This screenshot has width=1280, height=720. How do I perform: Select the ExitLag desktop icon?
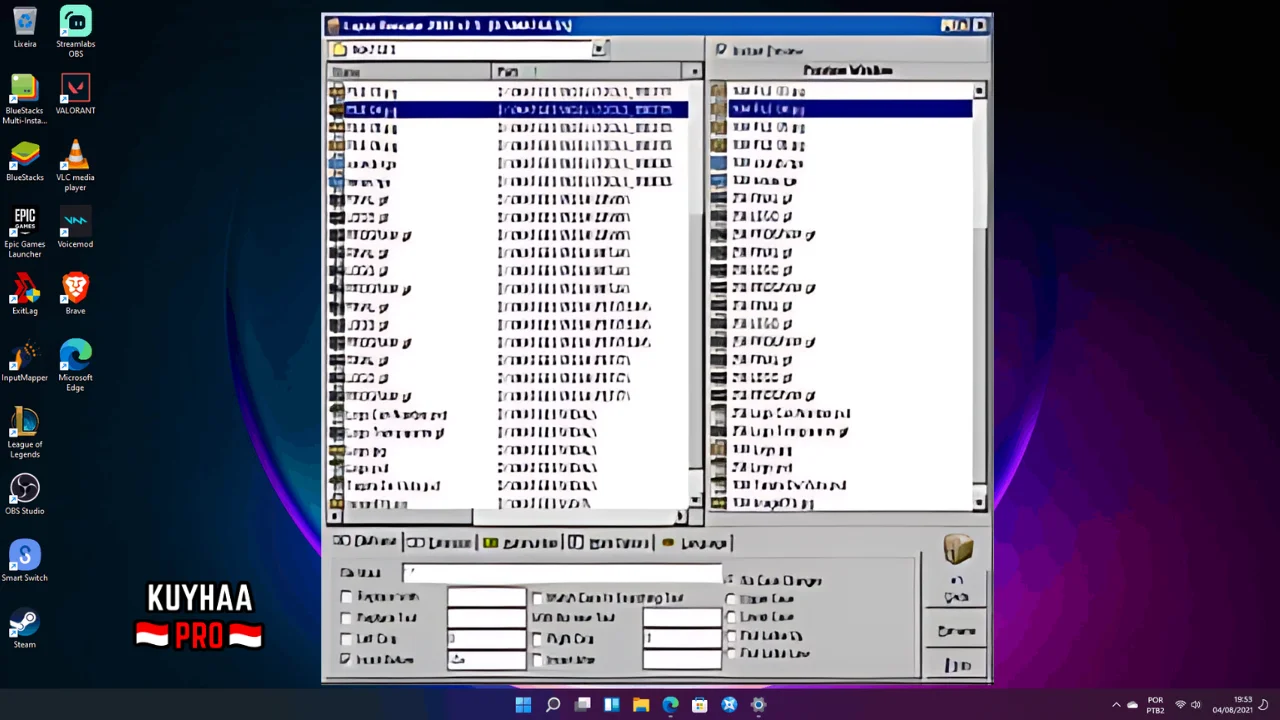tap(25, 295)
